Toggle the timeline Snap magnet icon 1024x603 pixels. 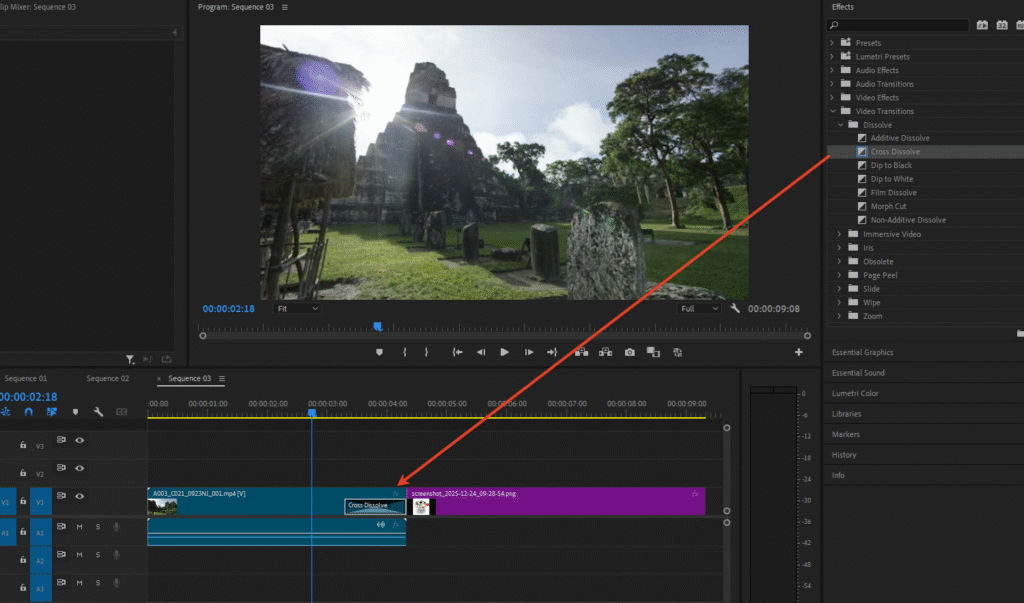coord(29,412)
